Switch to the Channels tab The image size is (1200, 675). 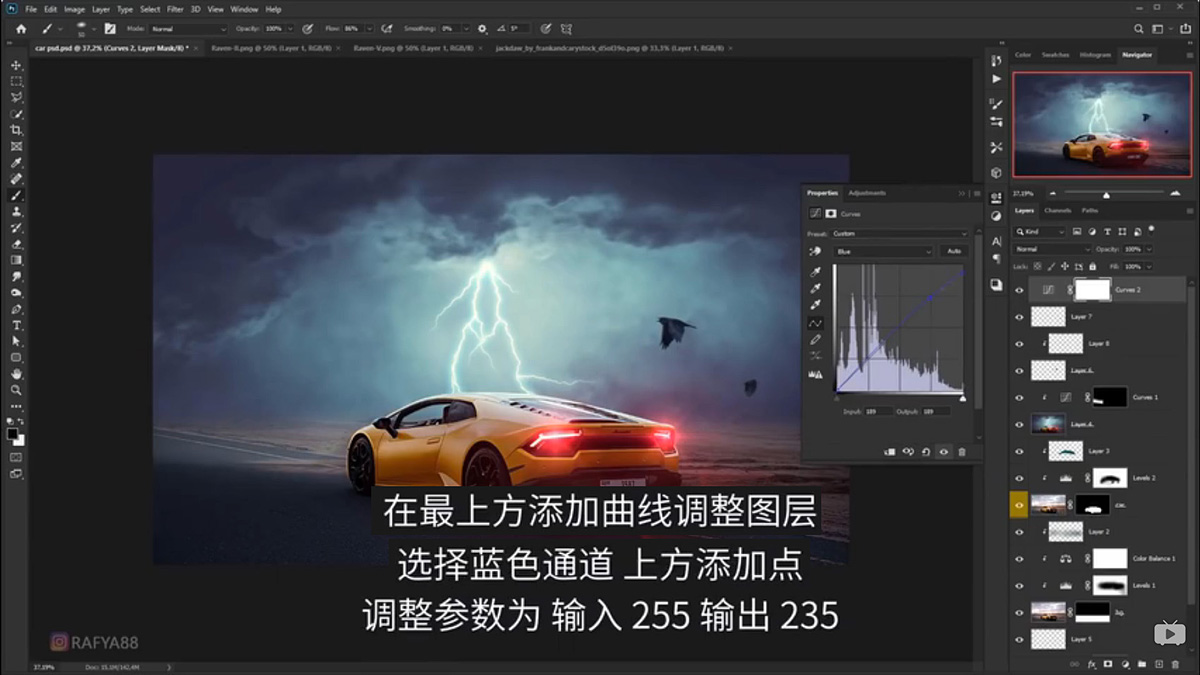pos(1058,211)
